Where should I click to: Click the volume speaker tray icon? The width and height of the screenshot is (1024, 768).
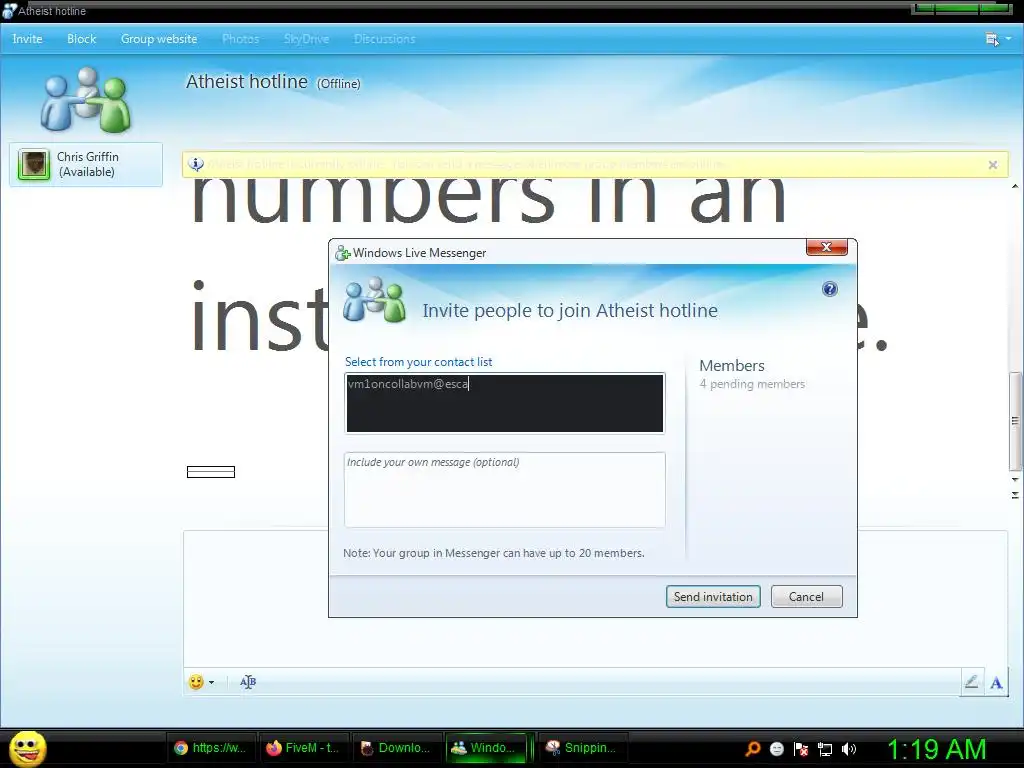[849, 749]
